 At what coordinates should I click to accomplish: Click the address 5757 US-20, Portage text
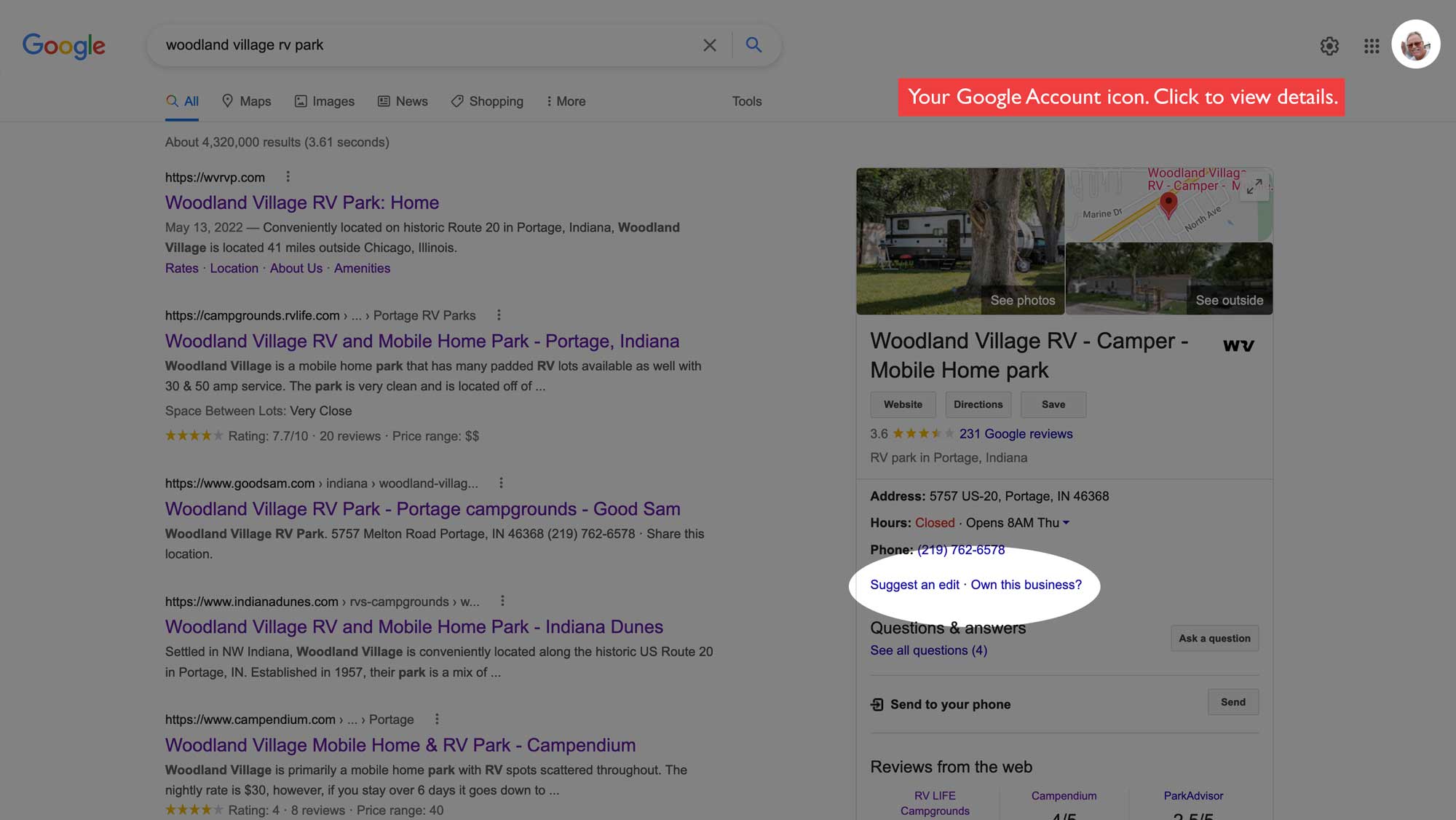click(x=1019, y=497)
